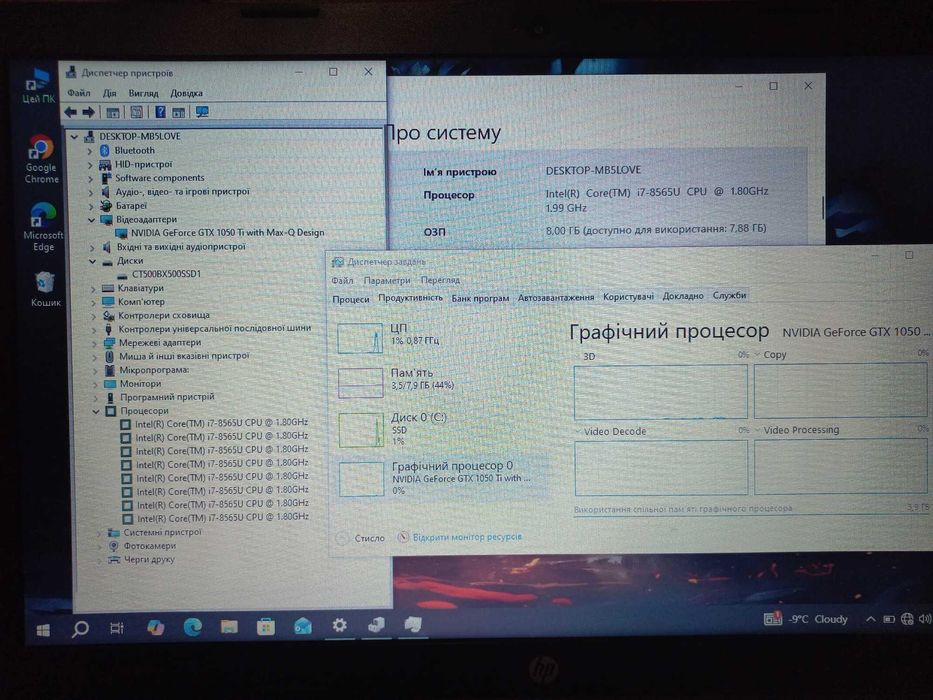Click Стисло to show fewer details
The width and height of the screenshot is (933, 700).
(361, 538)
